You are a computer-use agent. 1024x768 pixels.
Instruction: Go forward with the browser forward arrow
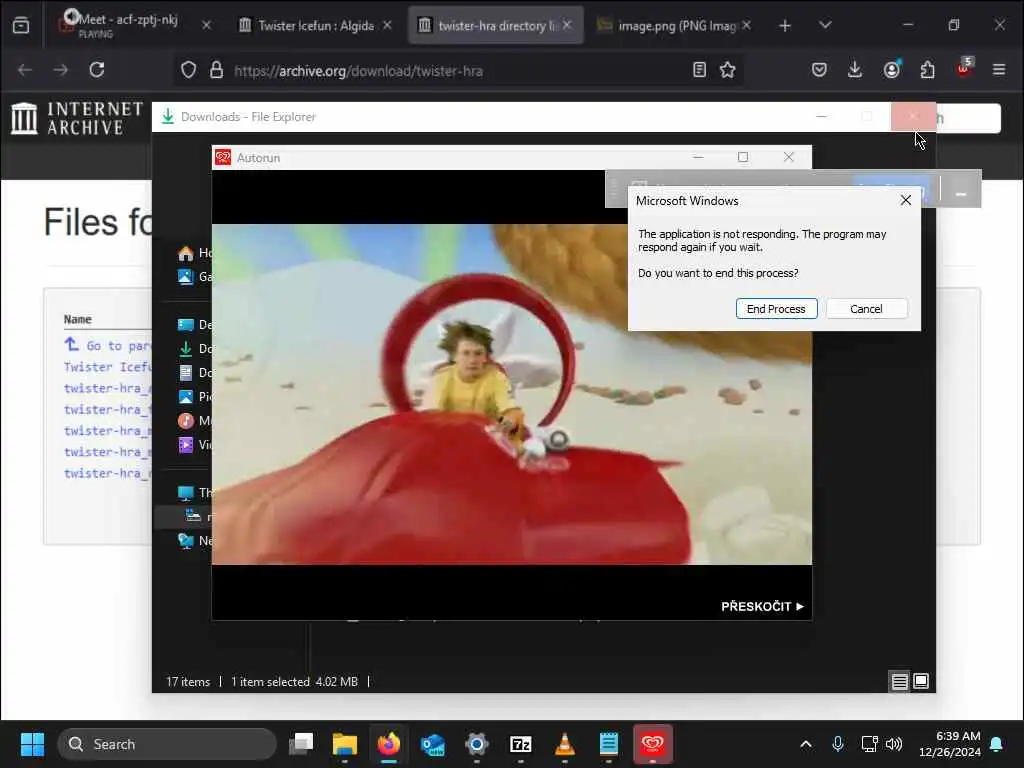point(61,69)
